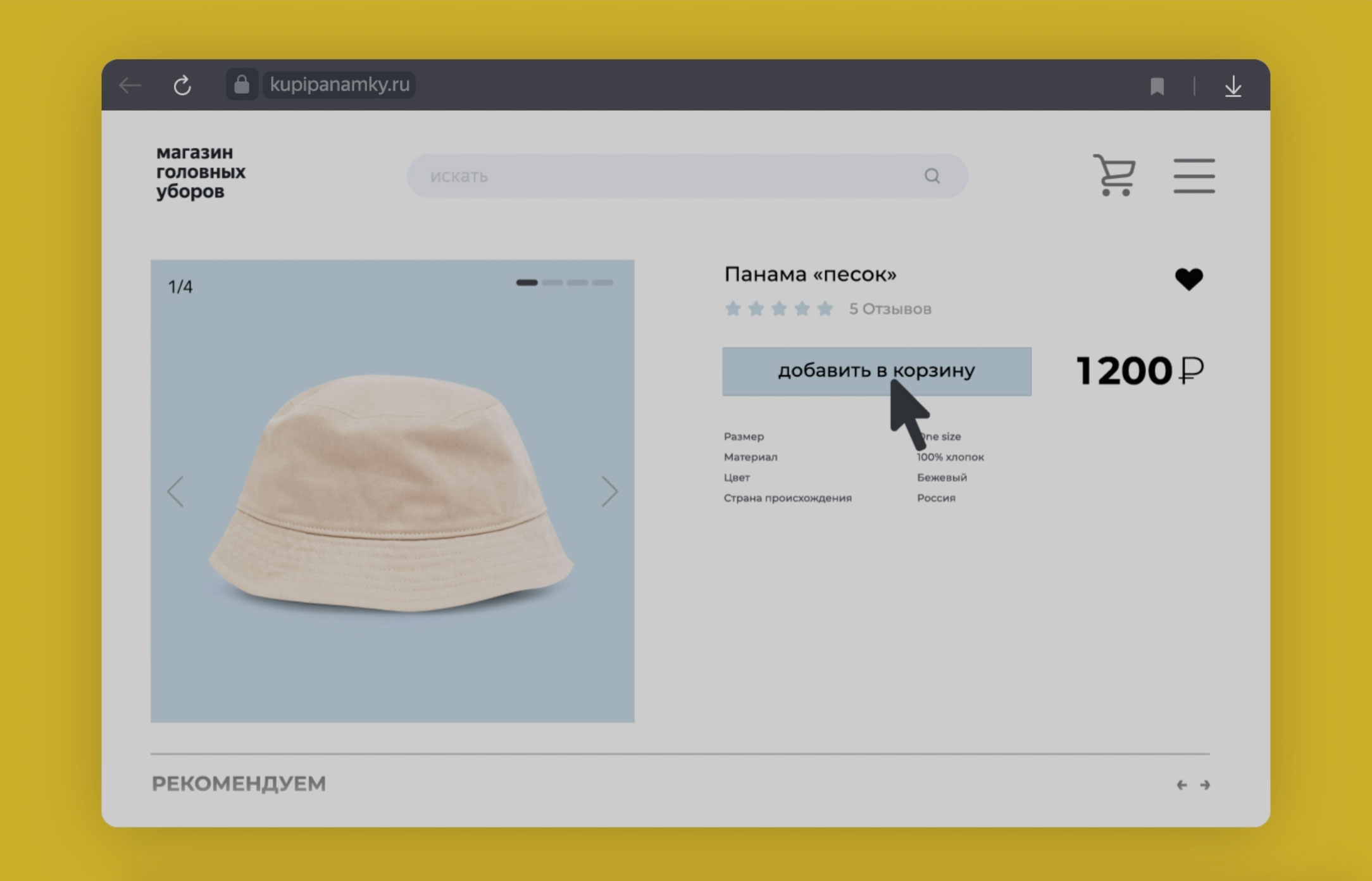This screenshot has height=881, width=1372.
Task: Reload the page with refresh icon
Action: pos(182,85)
